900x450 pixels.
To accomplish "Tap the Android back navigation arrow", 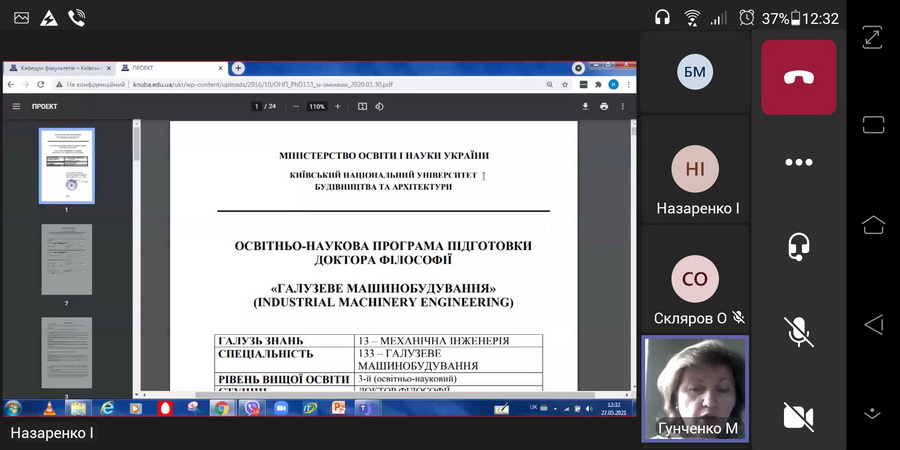I will [x=873, y=323].
